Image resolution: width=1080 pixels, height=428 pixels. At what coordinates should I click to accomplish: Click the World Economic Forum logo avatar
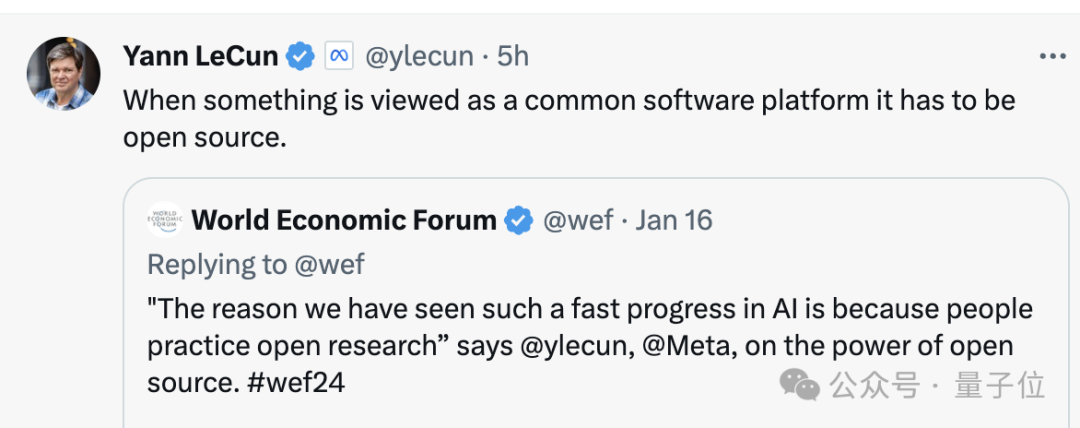(x=165, y=219)
